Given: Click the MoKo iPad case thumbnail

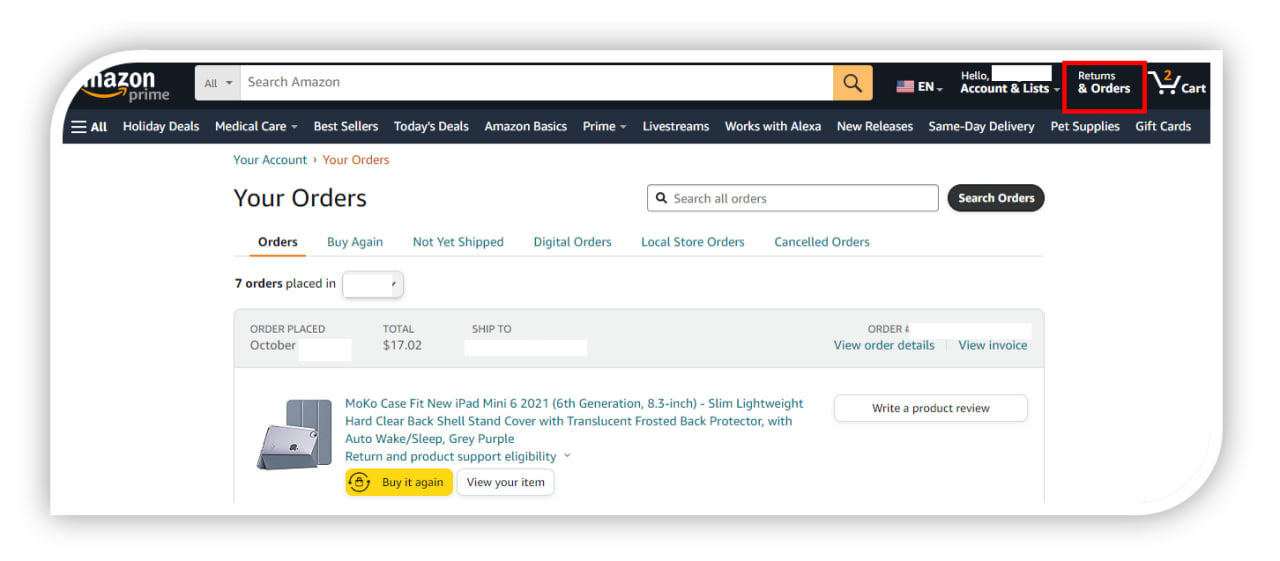Looking at the screenshot, I should tap(293, 434).
